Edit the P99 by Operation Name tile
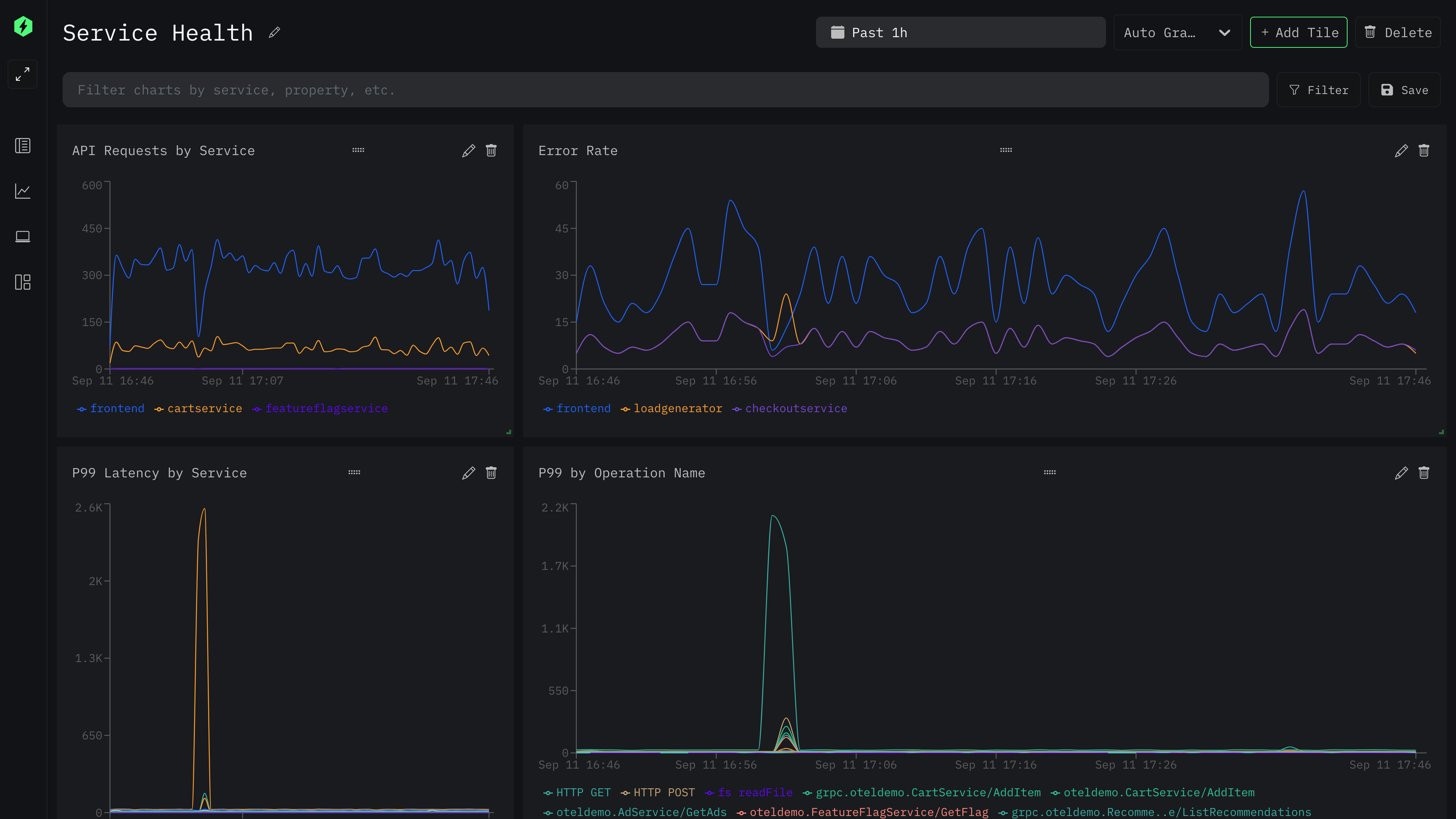 pos(1401,473)
